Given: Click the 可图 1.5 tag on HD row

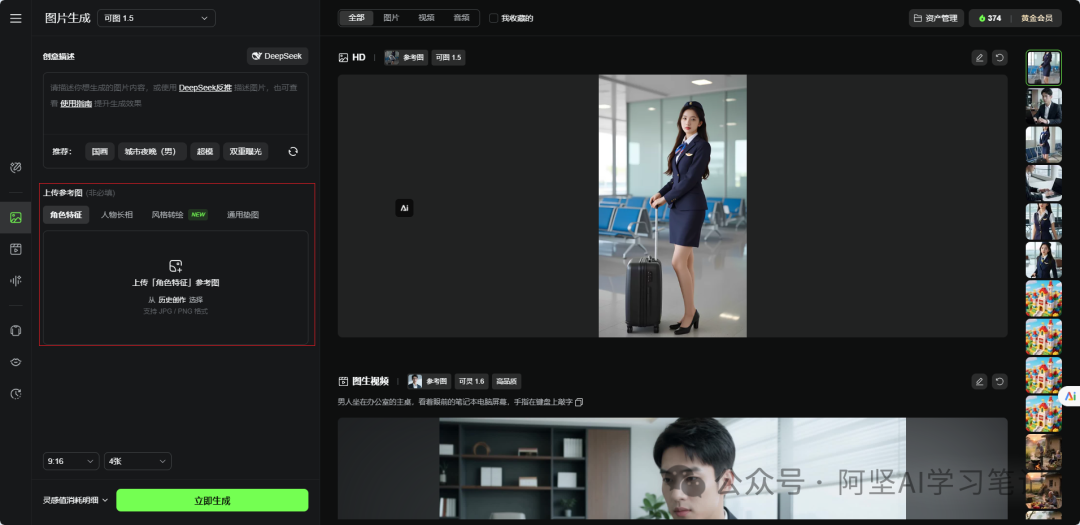Looking at the screenshot, I should click(448, 58).
